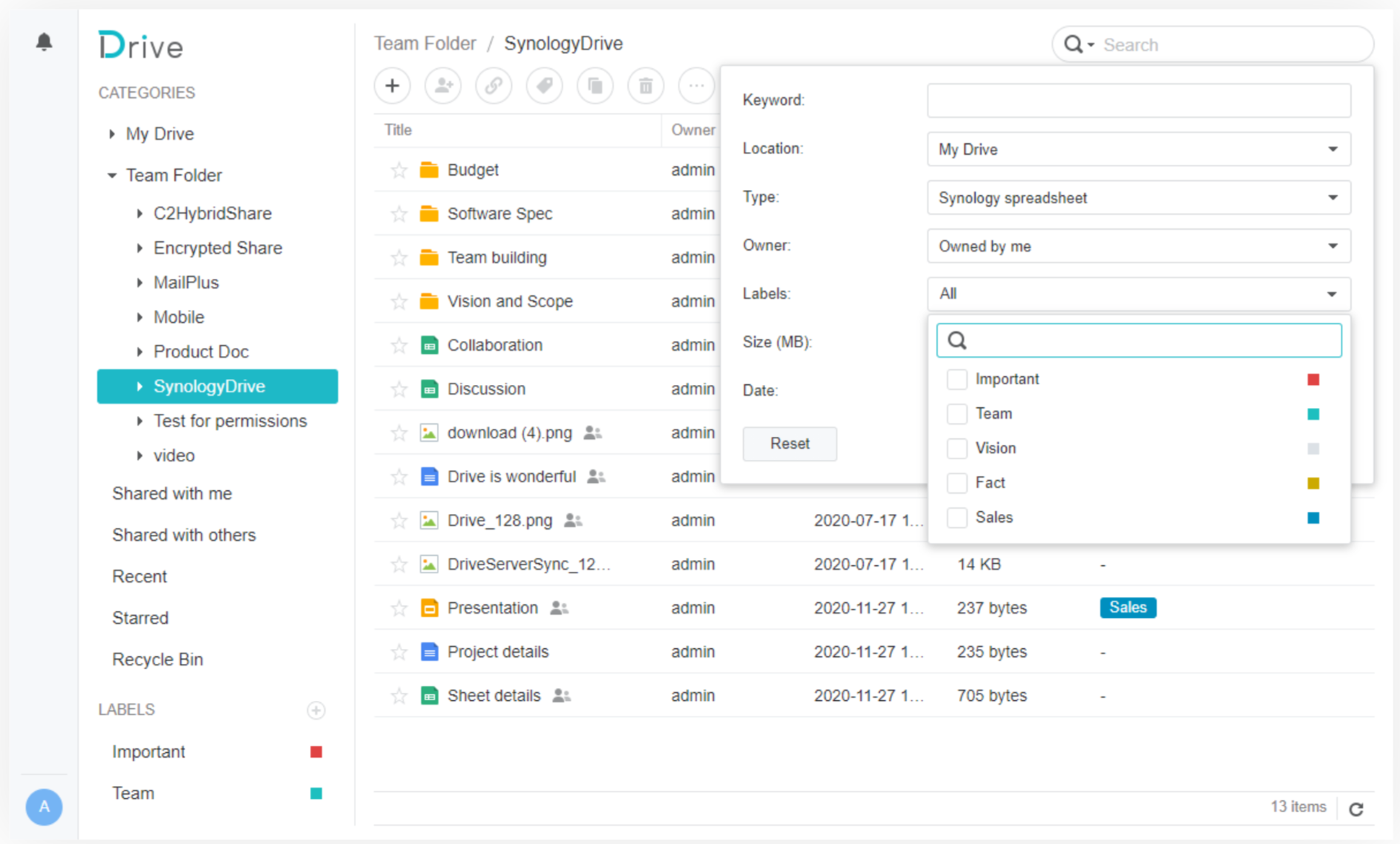
Task: Click the blue Sales color swatch
Action: coord(1313,518)
